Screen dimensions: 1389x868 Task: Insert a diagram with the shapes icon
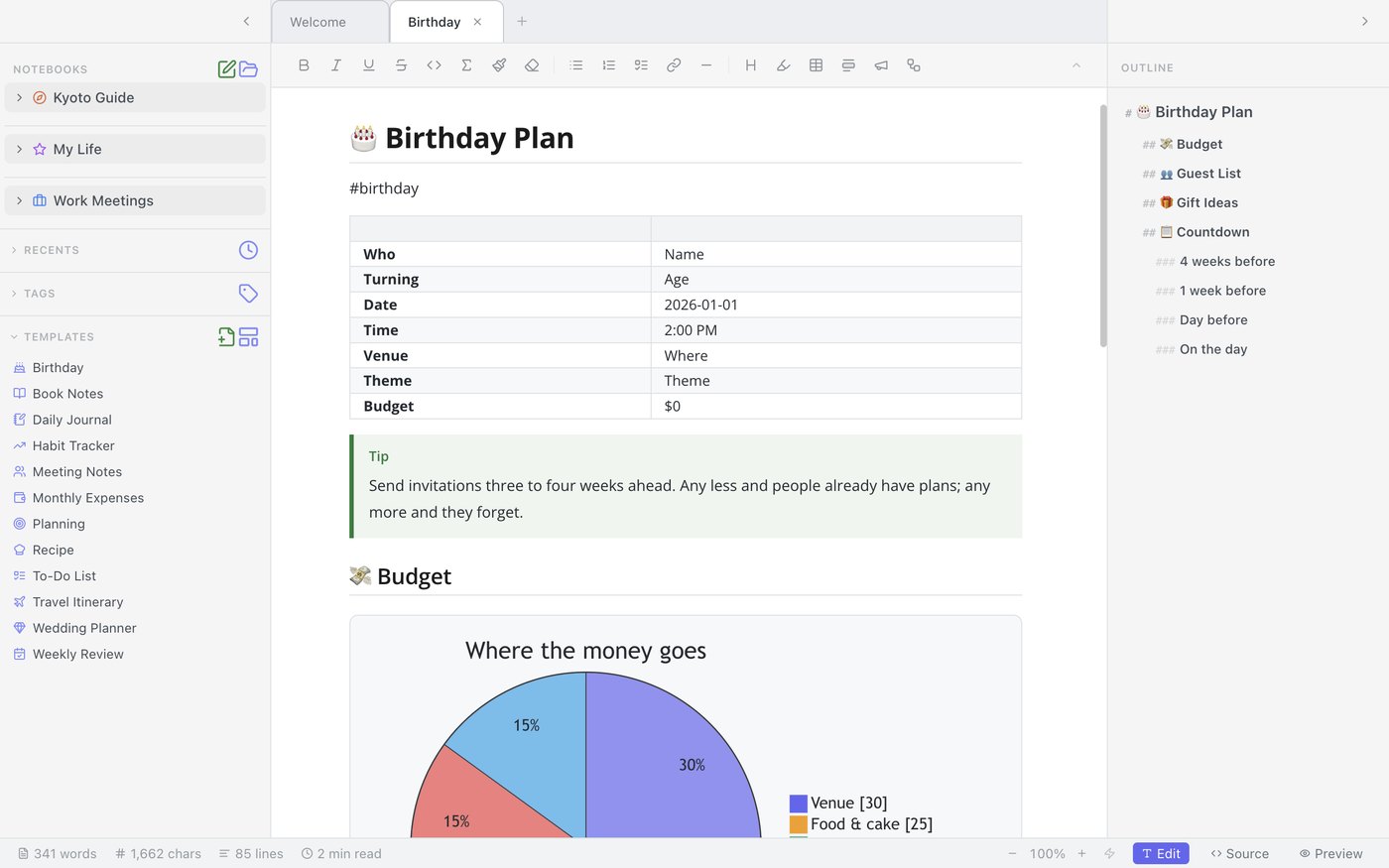click(x=914, y=65)
